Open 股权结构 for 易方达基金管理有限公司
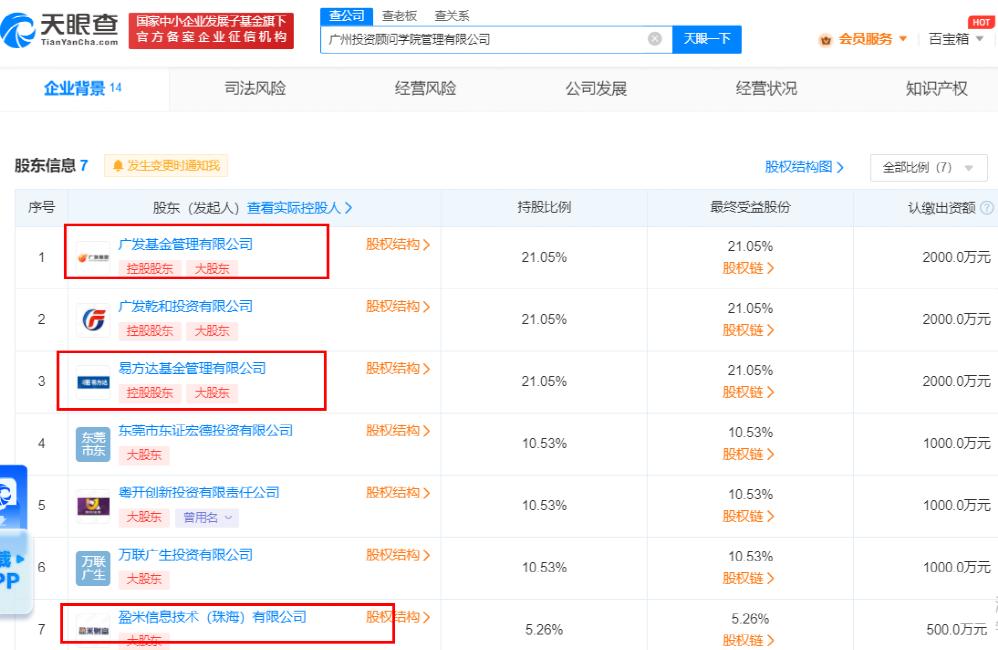This screenshot has width=998, height=650. 398,369
